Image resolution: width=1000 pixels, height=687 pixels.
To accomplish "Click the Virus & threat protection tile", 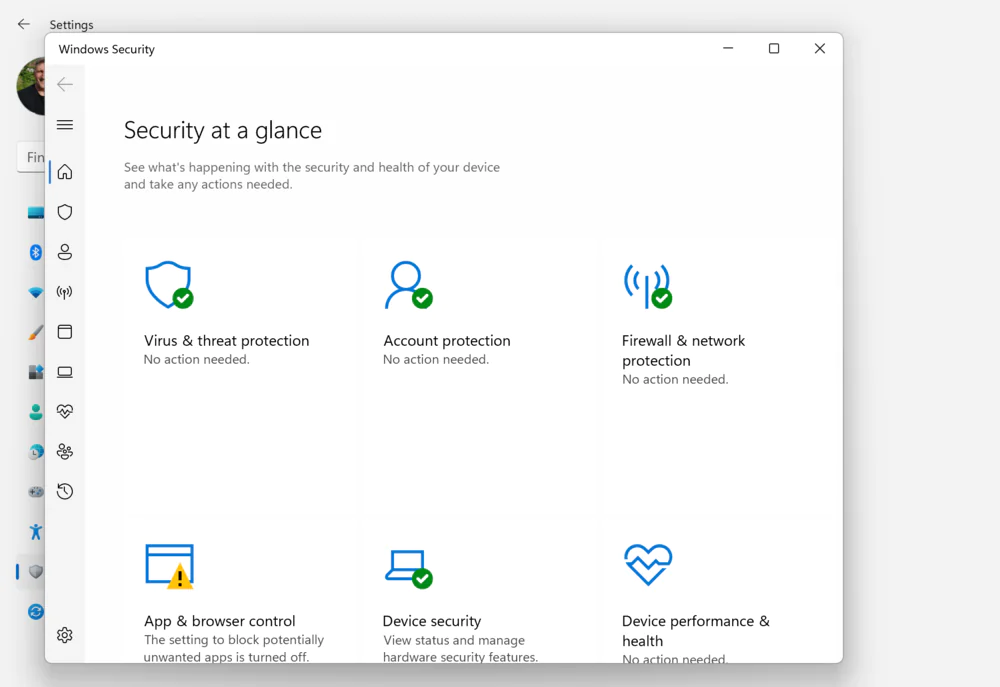I will click(x=226, y=340).
